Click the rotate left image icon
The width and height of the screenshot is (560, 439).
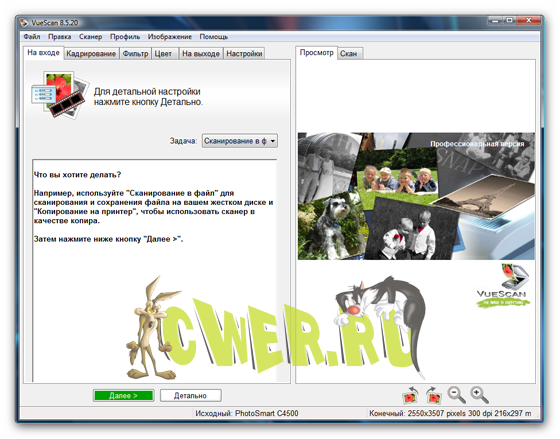(410, 395)
